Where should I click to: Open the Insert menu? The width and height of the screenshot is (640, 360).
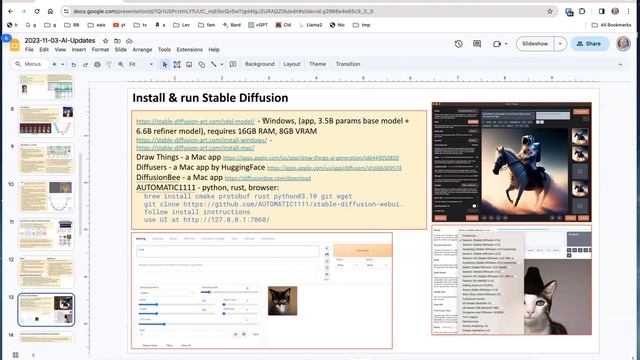click(x=79, y=50)
